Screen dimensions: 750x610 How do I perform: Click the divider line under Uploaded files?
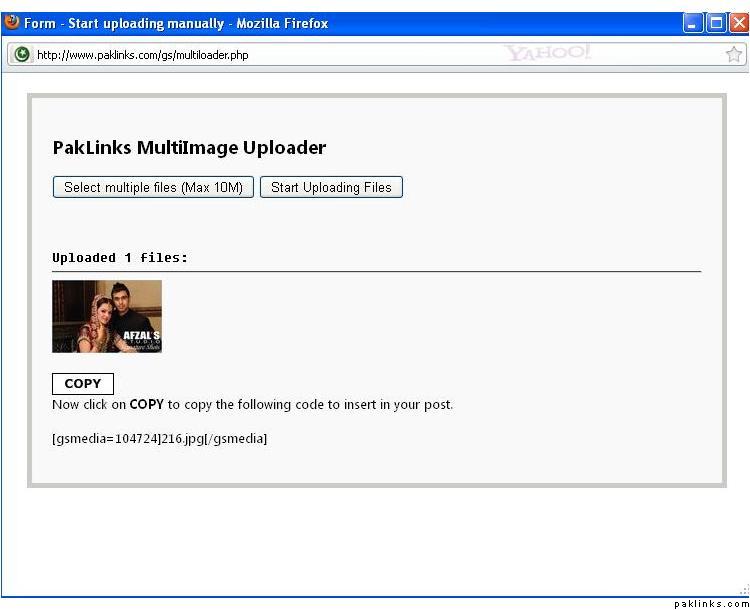(x=376, y=271)
